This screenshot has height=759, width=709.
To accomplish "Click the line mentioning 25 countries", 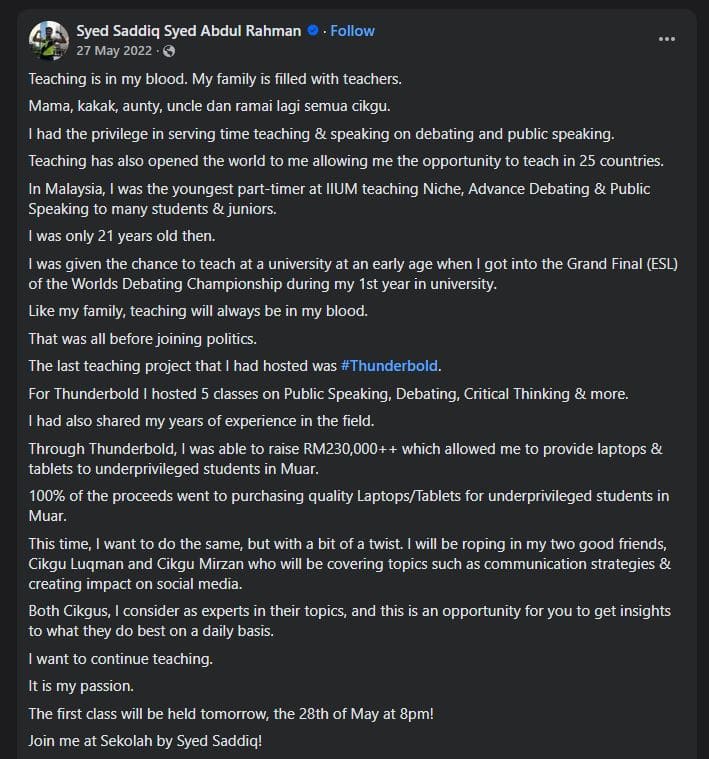I will (x=346, y=161).
